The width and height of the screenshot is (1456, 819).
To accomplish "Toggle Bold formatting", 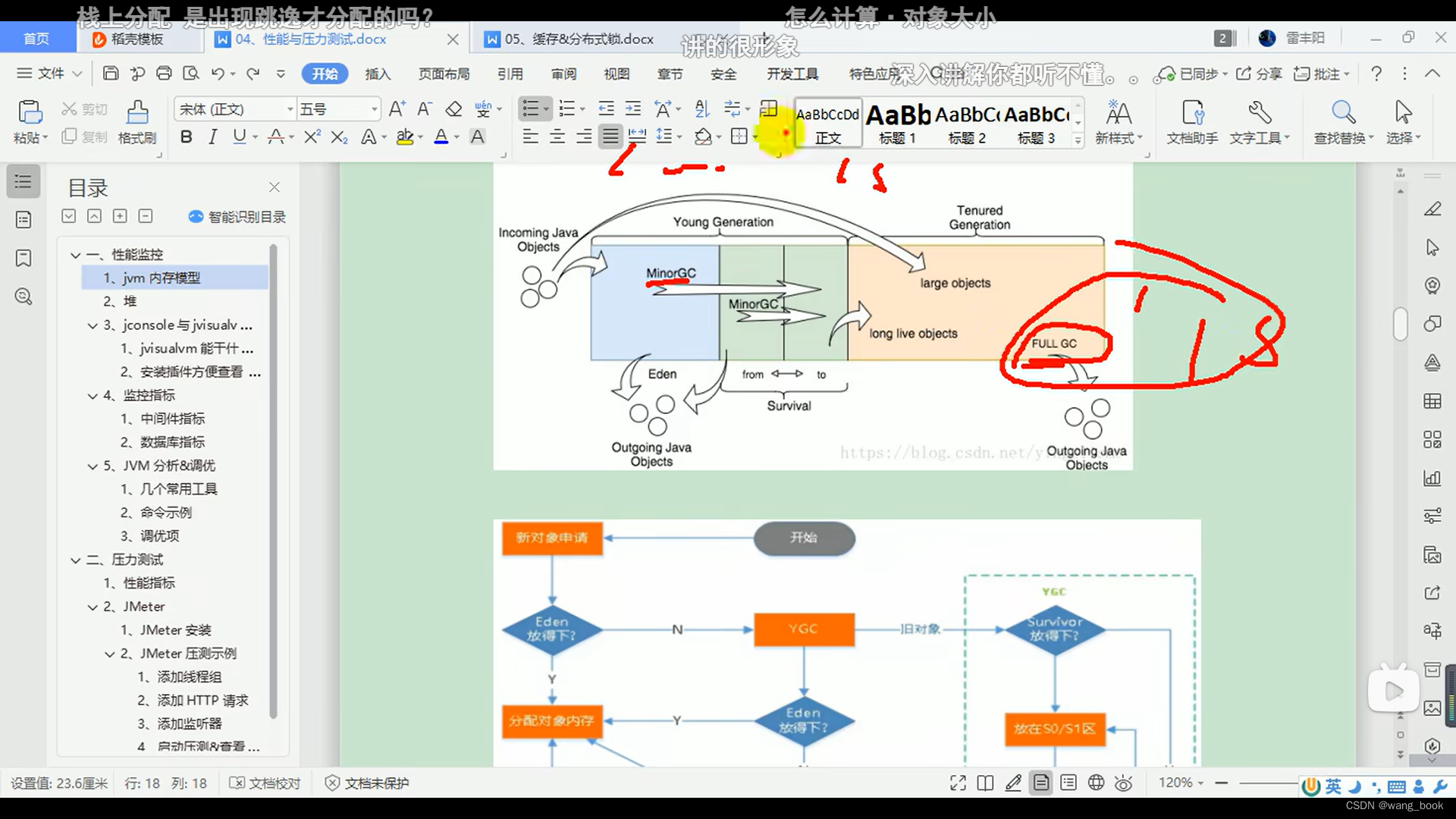I will (x=186, y=137).
